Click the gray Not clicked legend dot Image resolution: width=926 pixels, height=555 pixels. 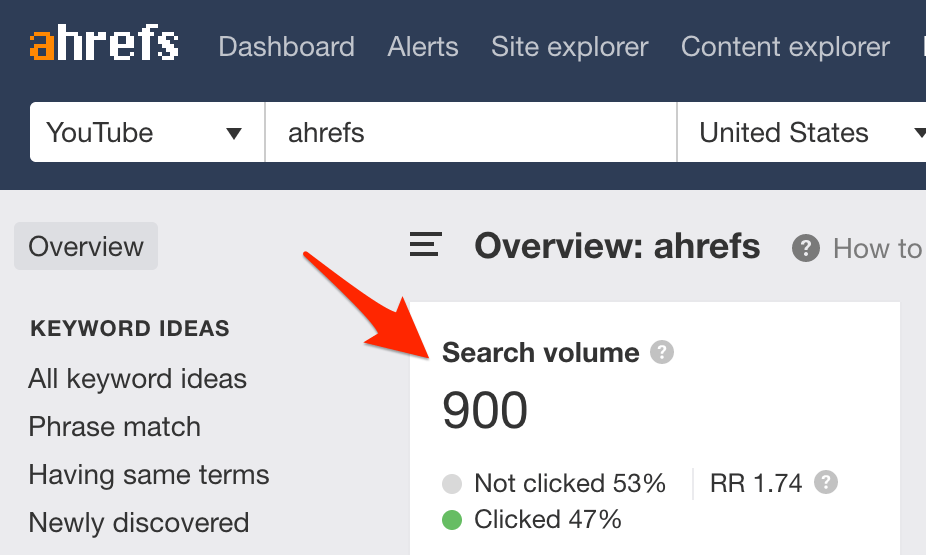pyautogui.click(x=452, y=484)
